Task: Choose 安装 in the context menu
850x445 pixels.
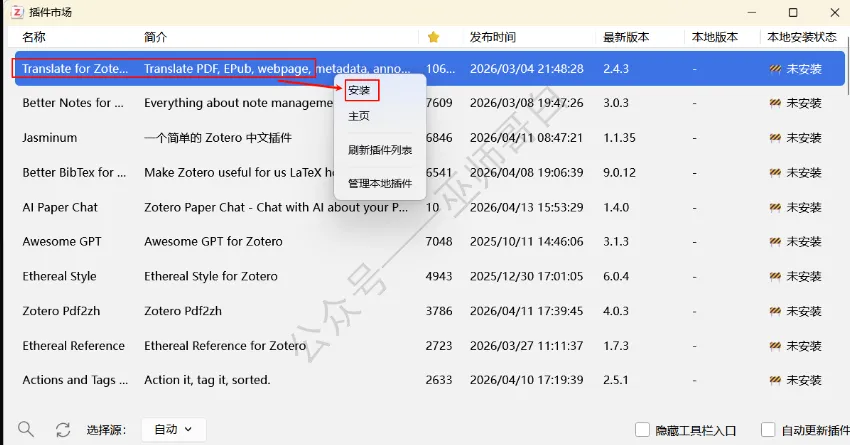Action: coord(359,91)
